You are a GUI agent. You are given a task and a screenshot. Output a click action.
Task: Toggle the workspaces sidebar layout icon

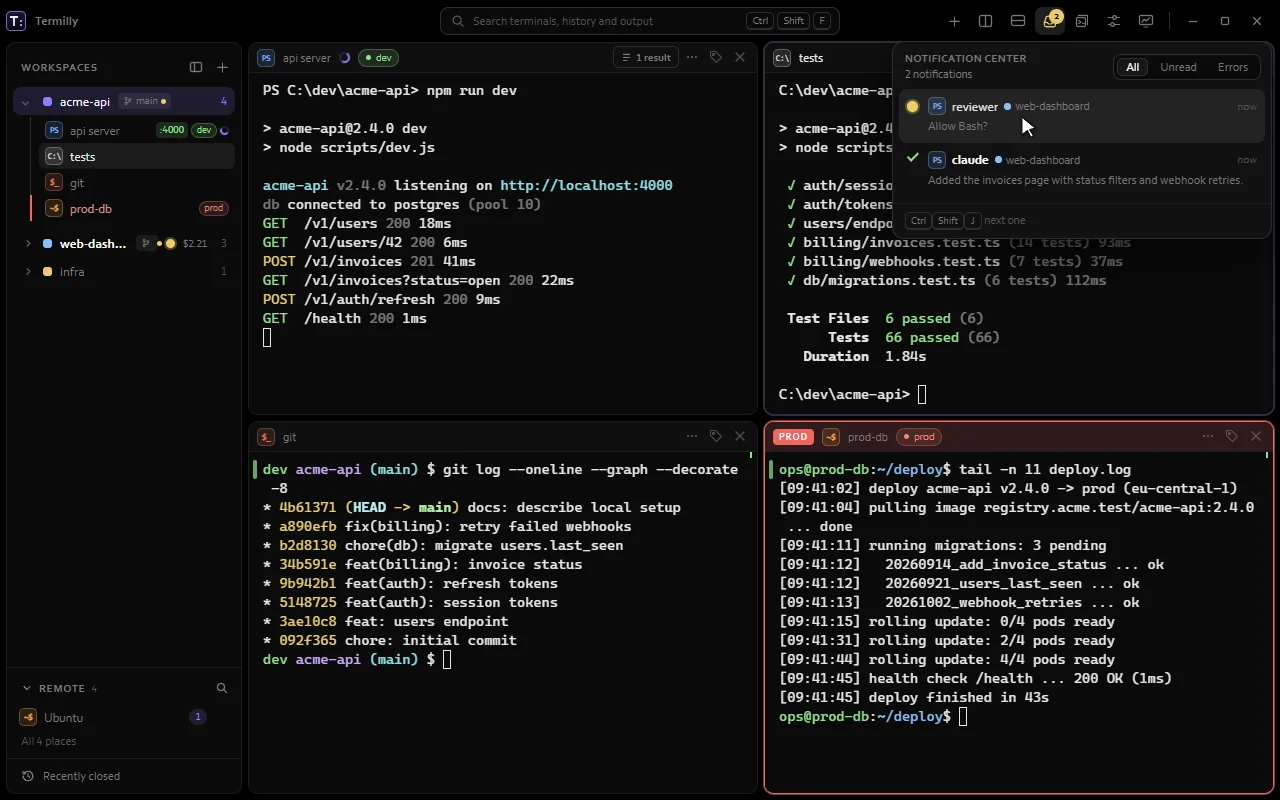196,67
